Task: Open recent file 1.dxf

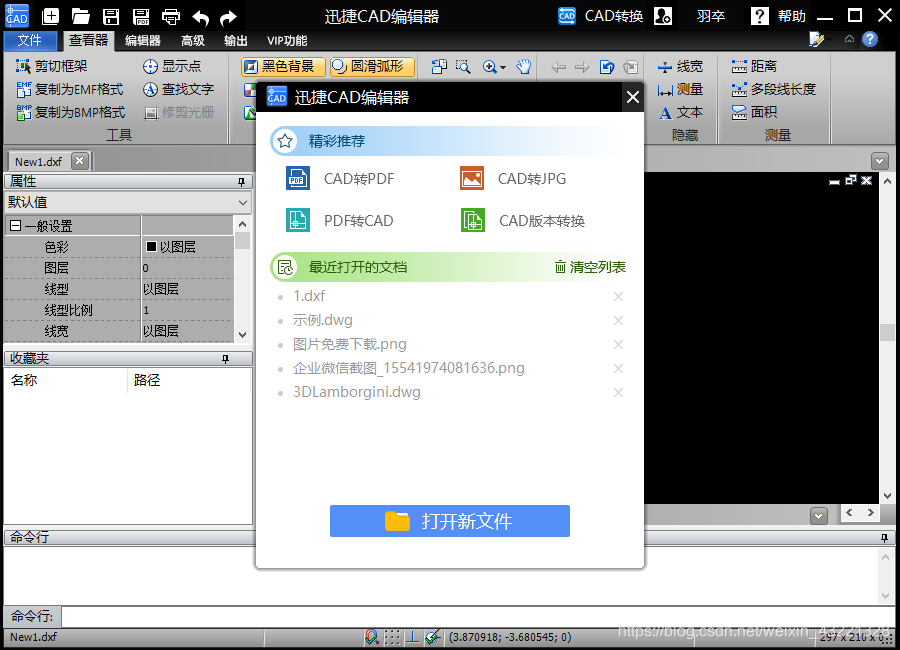Action: pos(309,296)
